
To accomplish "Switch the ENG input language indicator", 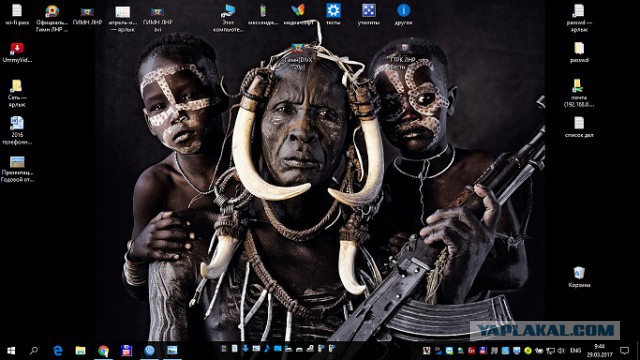I will (x=576, y=350).
